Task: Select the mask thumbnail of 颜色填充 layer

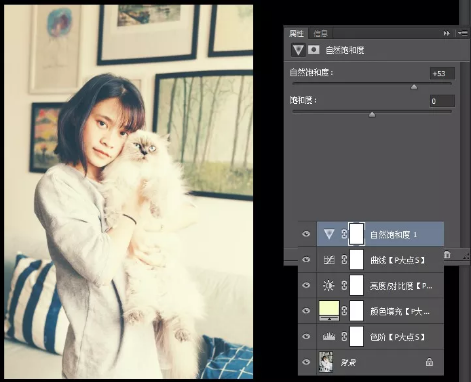Action: tap(356, 311)
